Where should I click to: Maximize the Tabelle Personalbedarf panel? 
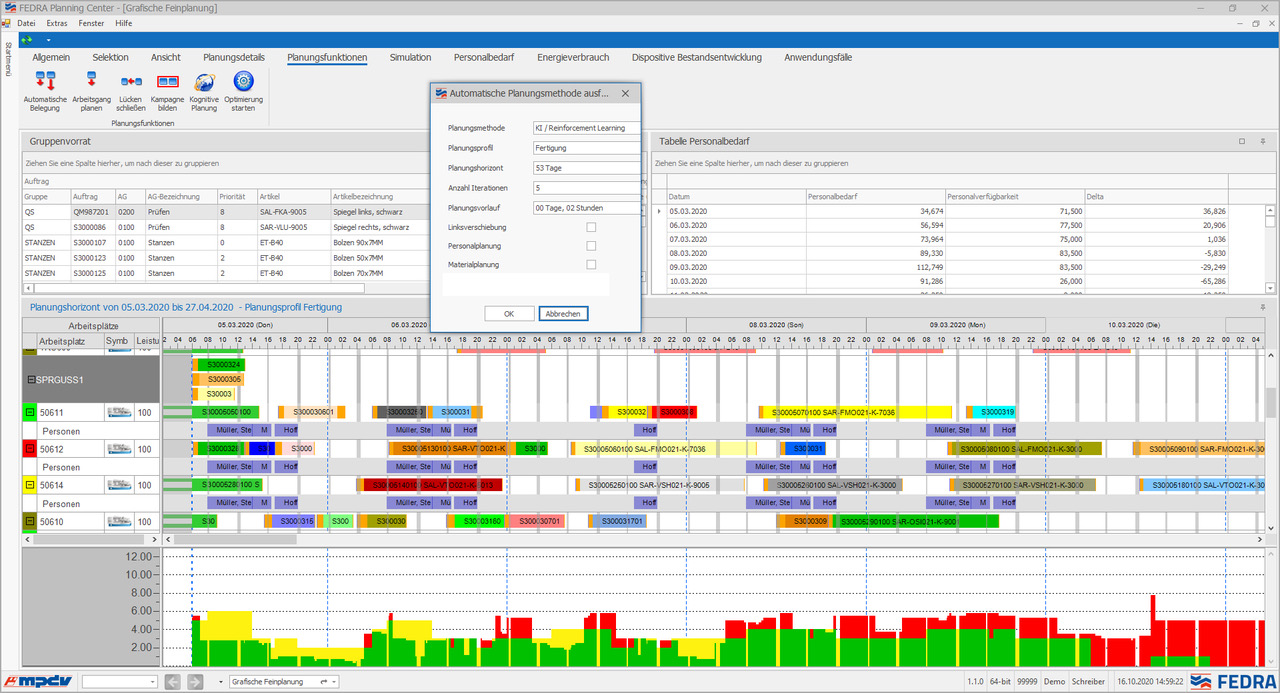[x=1242, y=142]
